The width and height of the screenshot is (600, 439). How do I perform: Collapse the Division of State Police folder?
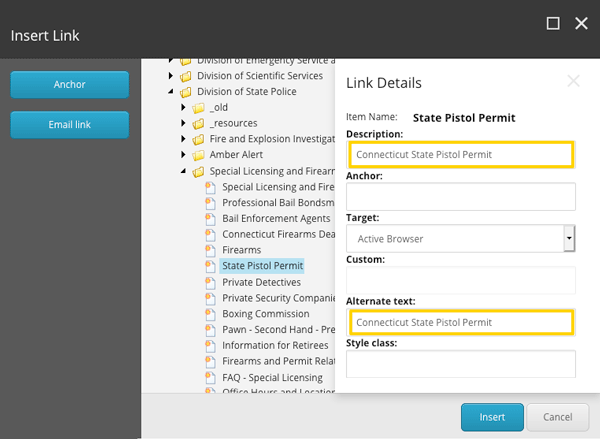171,92
